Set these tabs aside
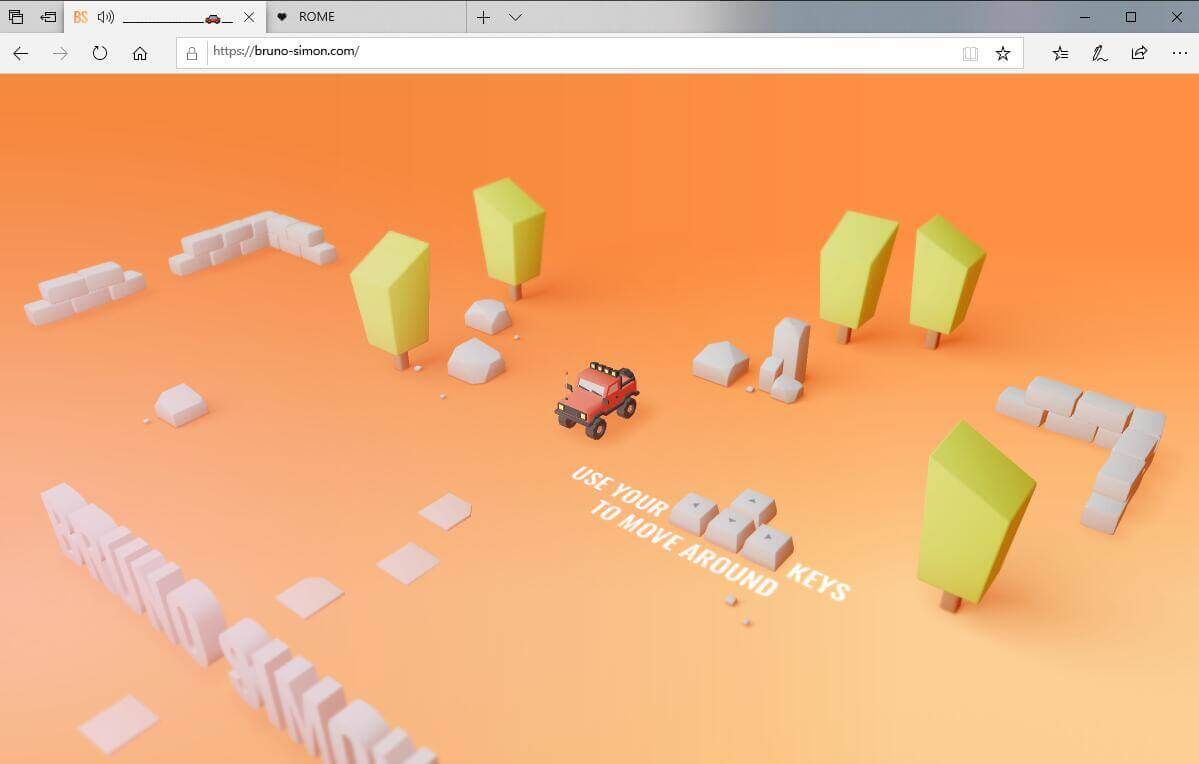The width and height of the screenshot is (1199, 764). [x=48, y=17]
